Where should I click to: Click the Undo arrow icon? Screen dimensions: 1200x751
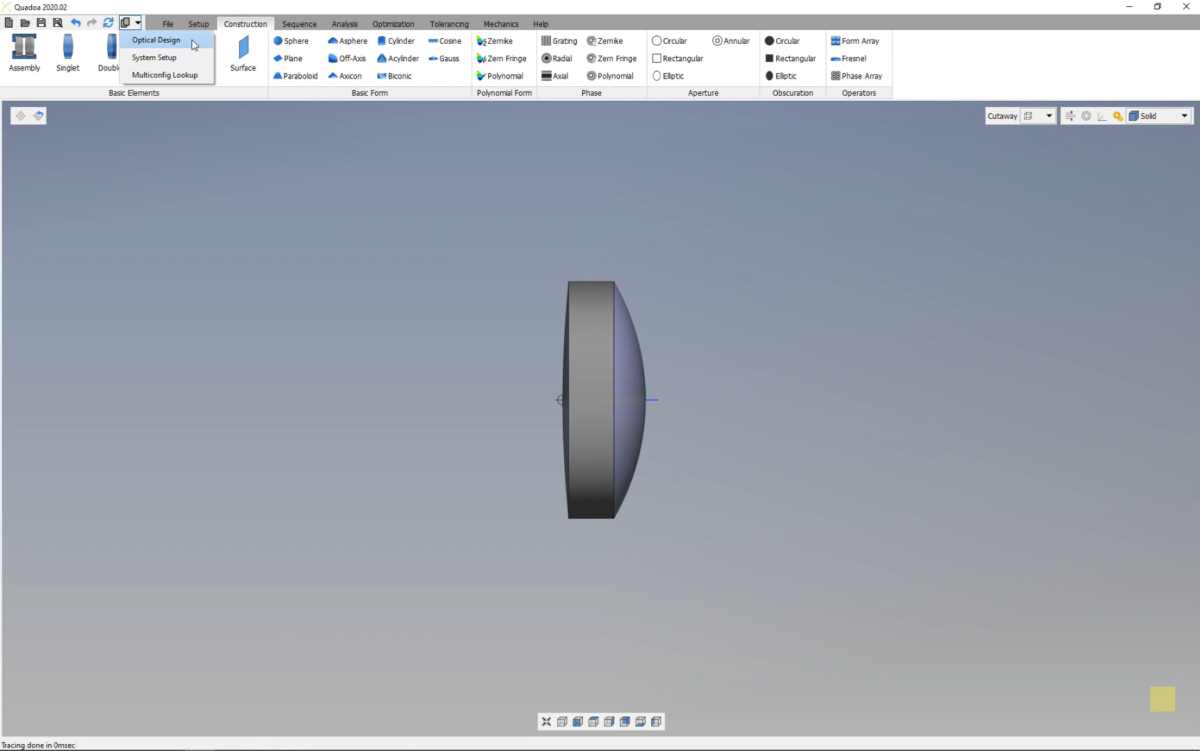pos(75,22)
